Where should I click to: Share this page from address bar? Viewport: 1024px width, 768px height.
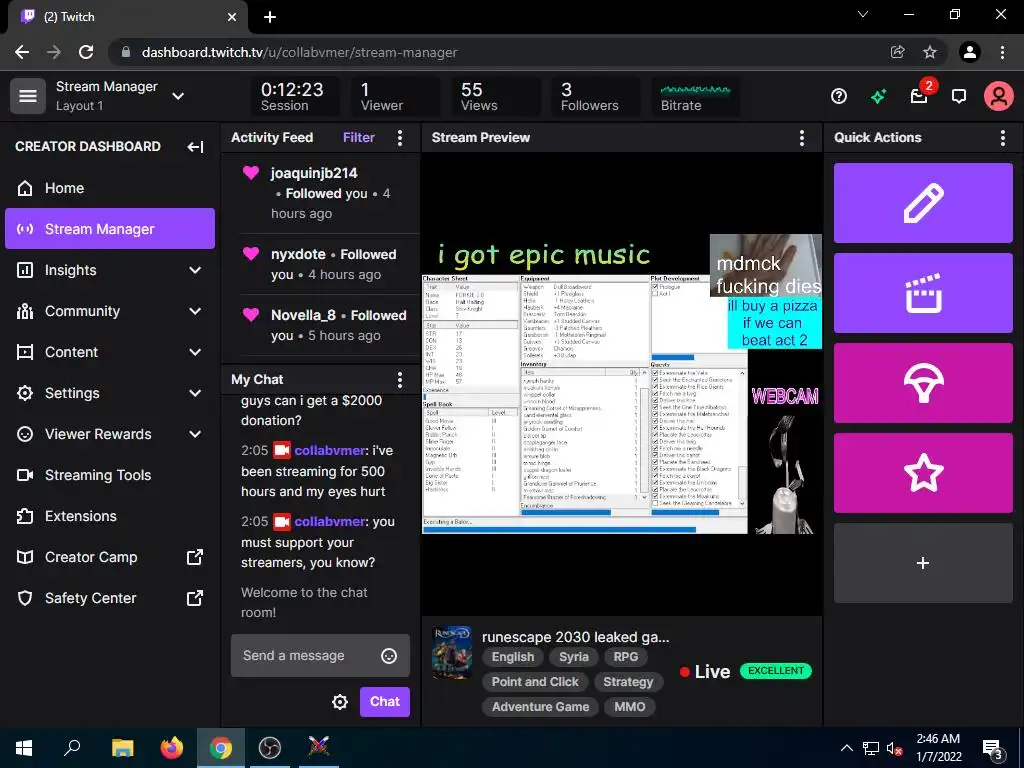[x=897, y=52]
